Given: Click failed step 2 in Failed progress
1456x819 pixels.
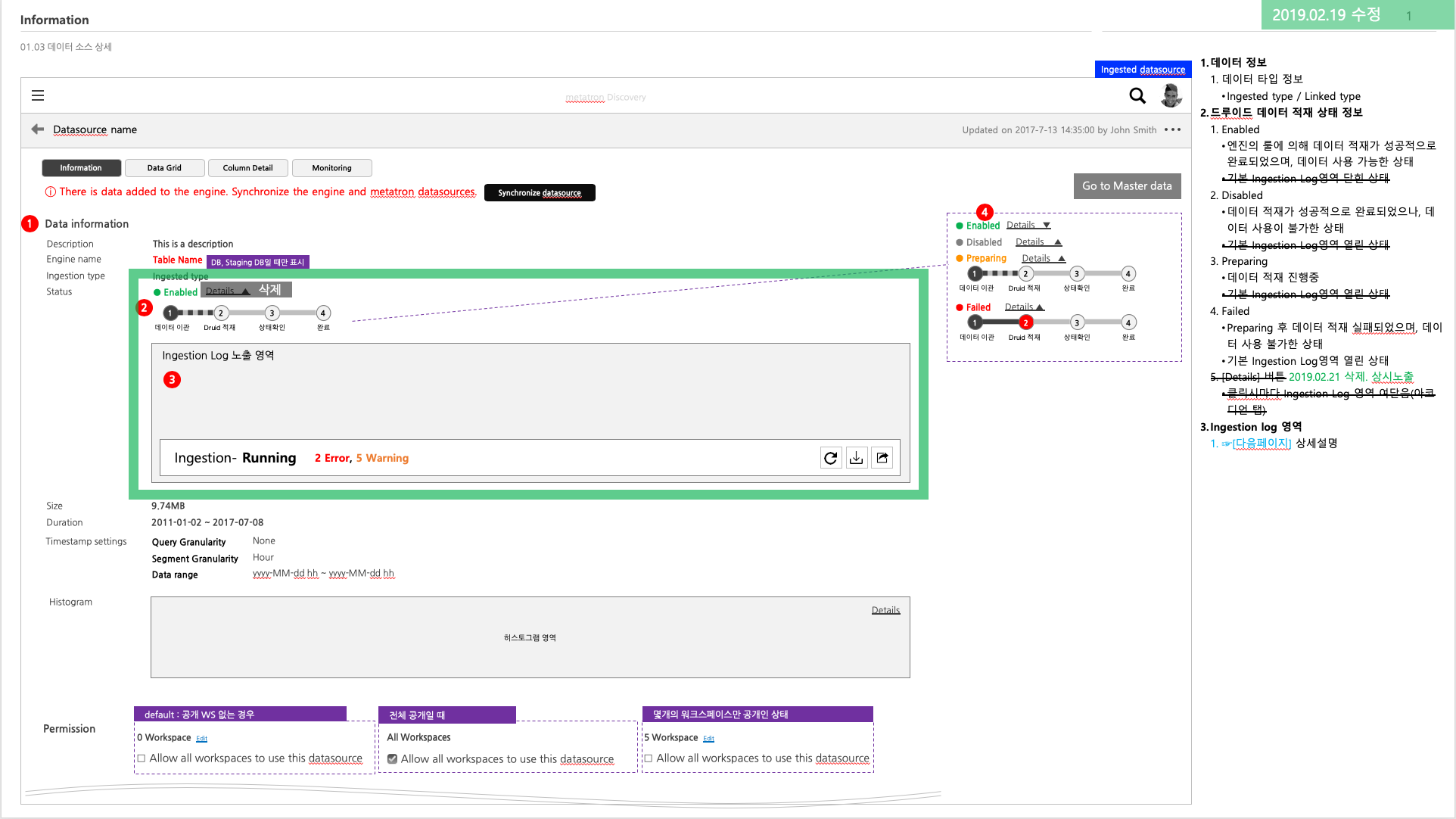Looking at the screenshot, I should coord(1026,322).
